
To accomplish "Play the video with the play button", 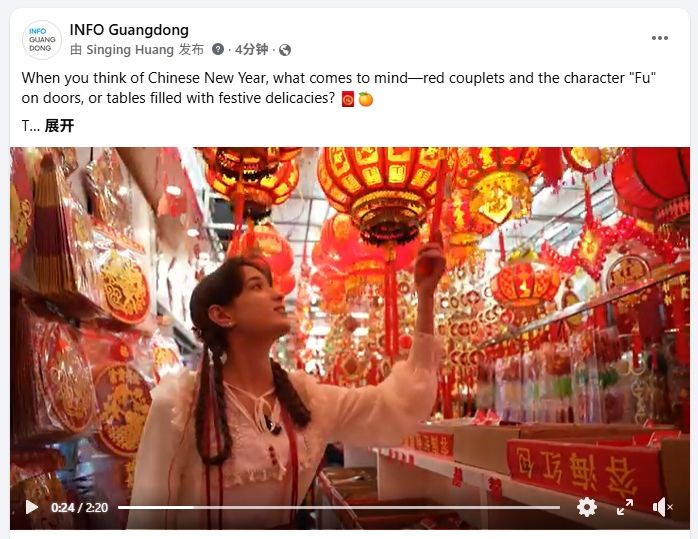I will coord(32,507).
